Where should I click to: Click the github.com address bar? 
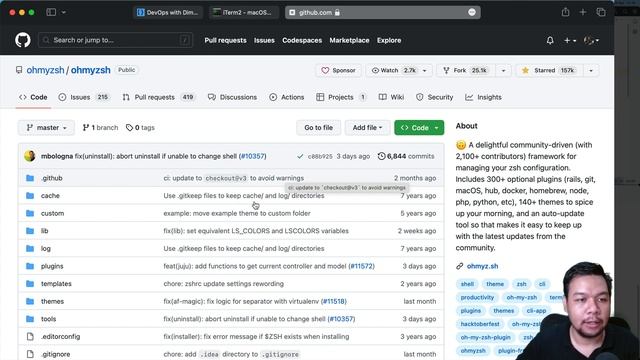point(382,12)
